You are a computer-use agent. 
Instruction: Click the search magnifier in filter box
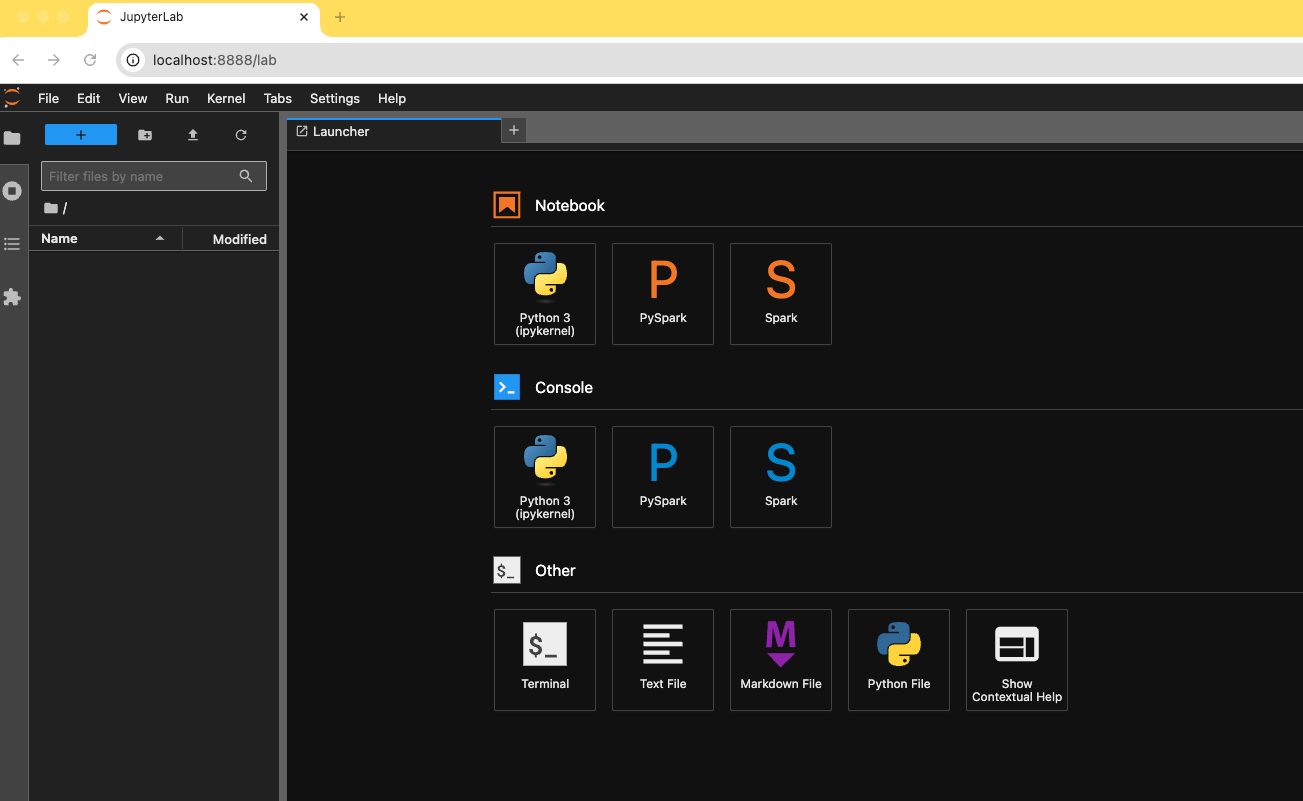click(246, 176)
